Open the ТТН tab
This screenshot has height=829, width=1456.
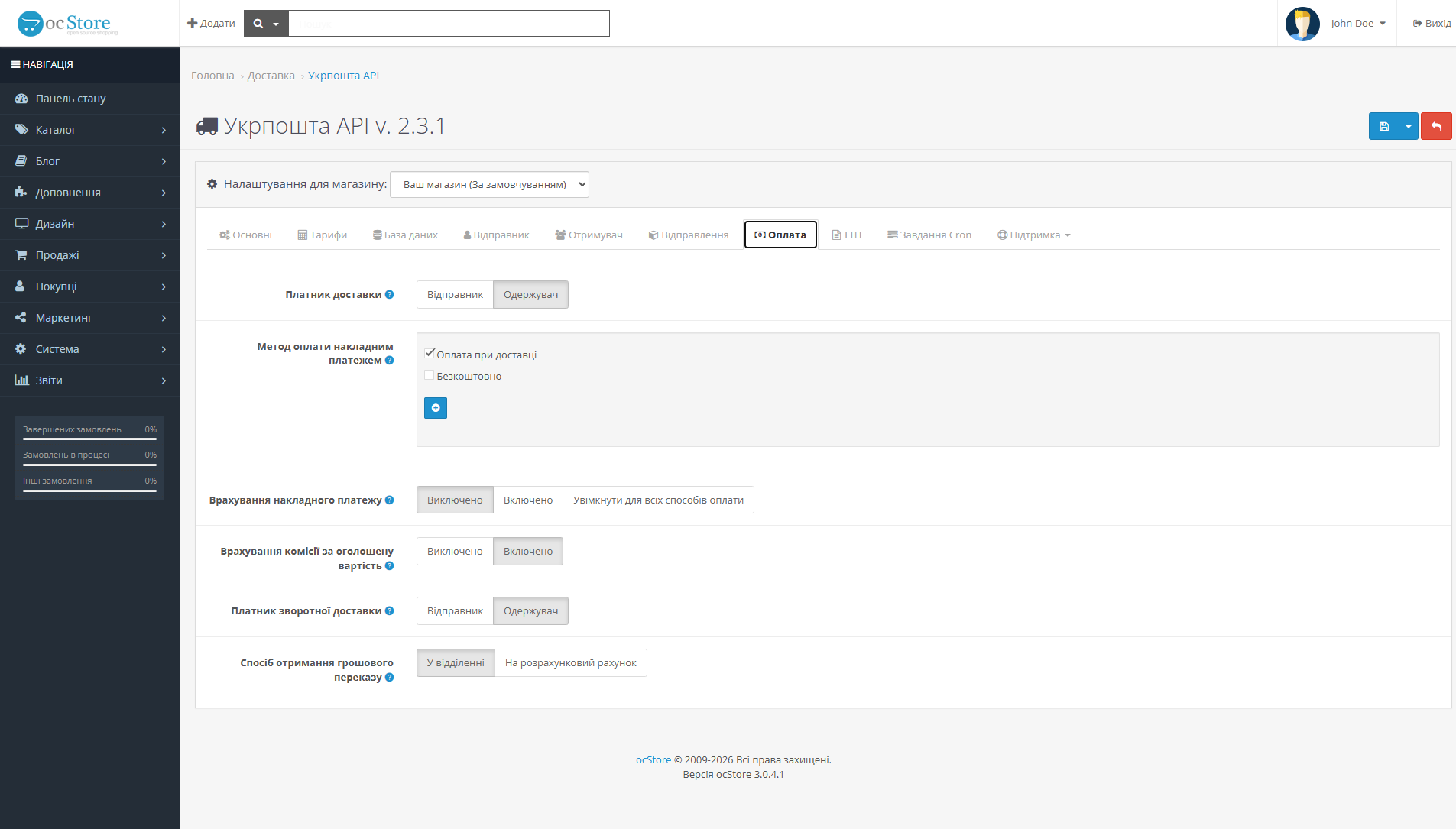pos(847,235)
